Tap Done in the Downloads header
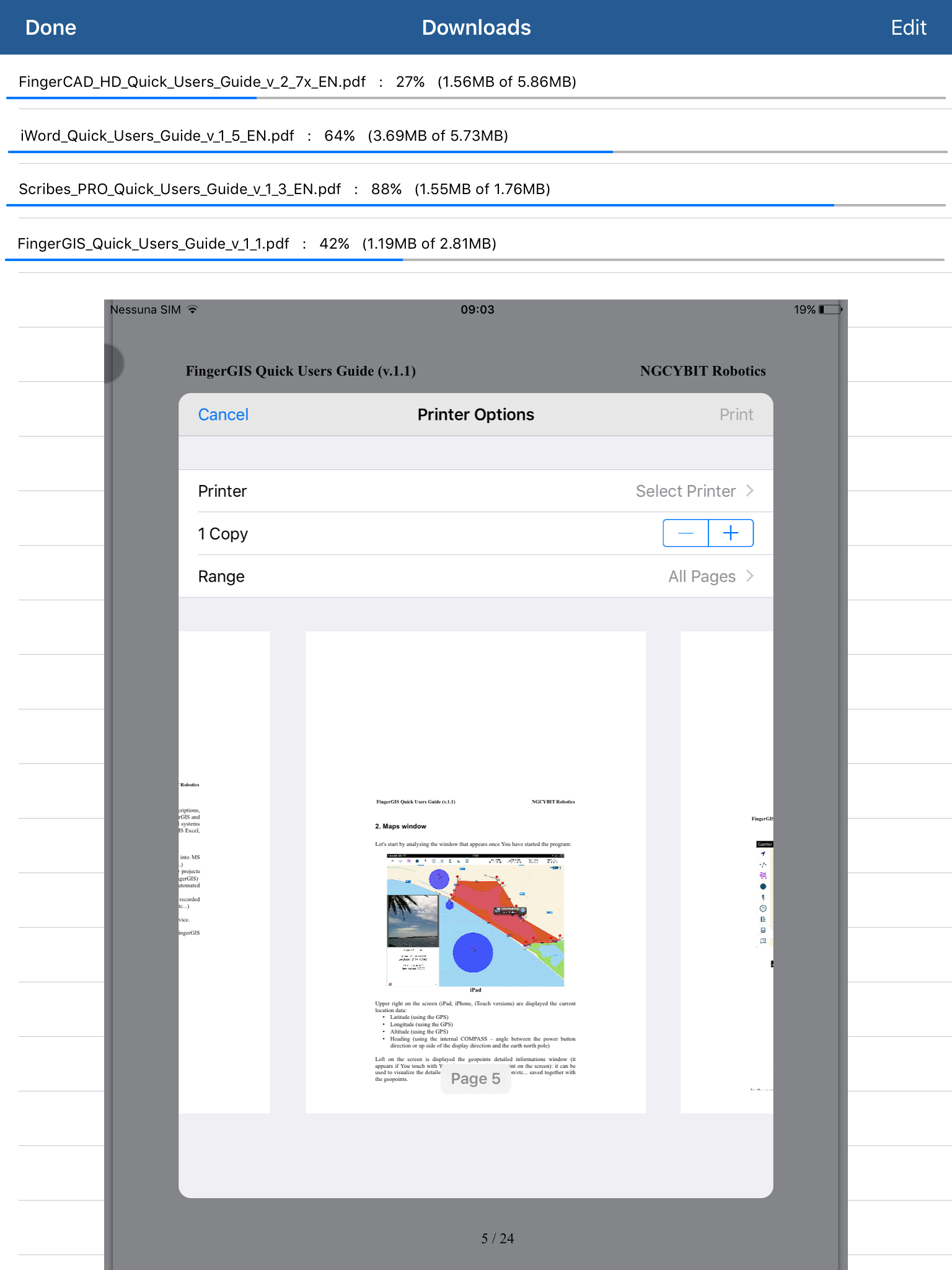 (x=51, y=28)
